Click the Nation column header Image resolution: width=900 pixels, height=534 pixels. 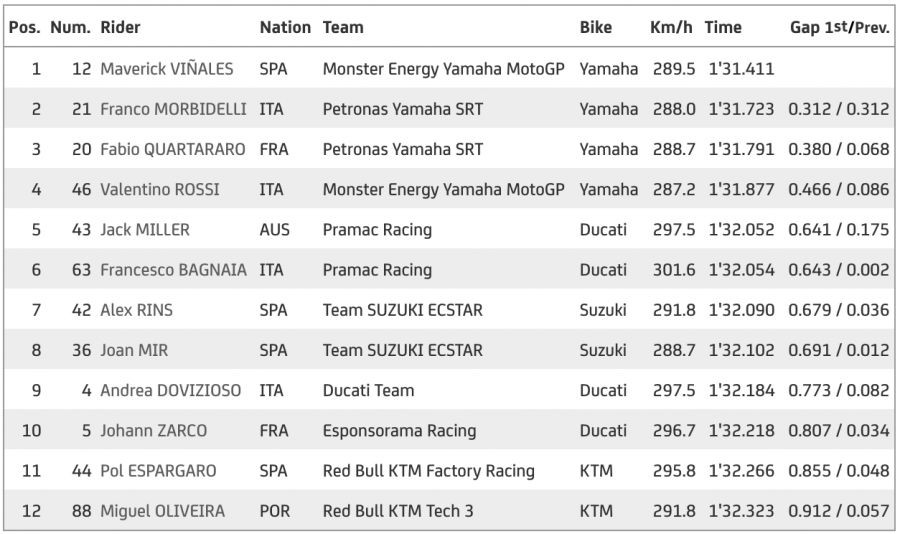(x=285, y=28)
